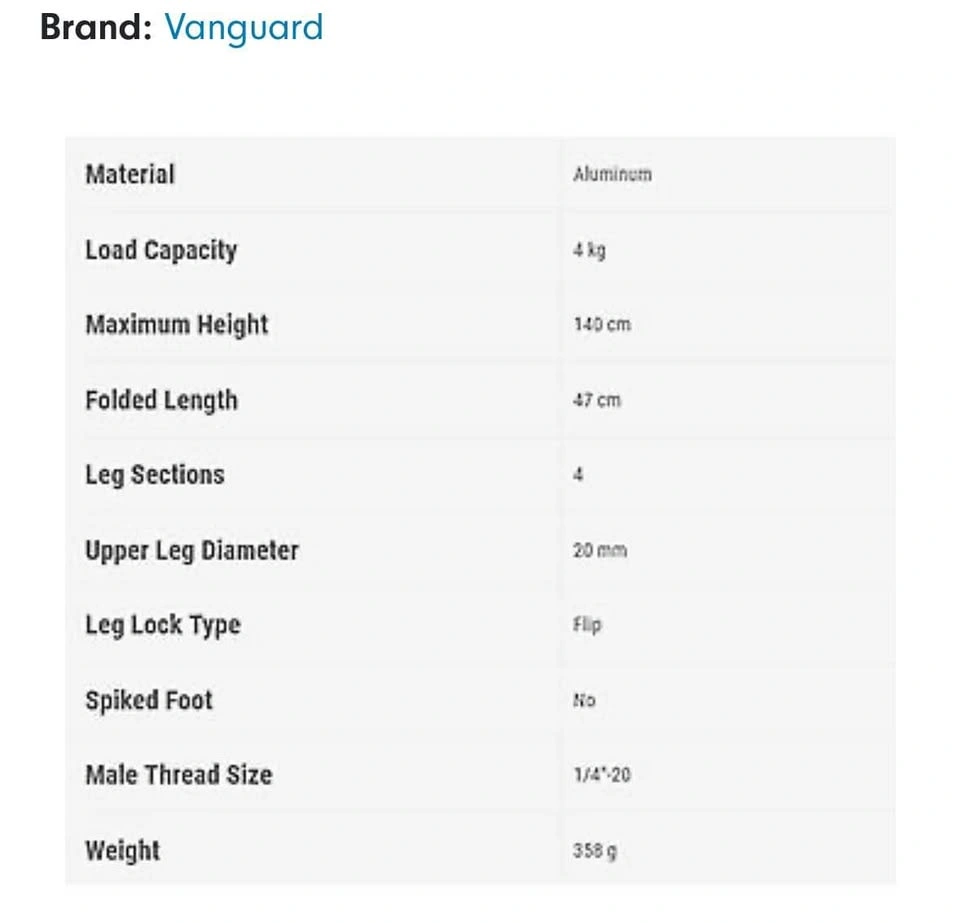Select the Load Capacity label
The width and height of the screenshot is (960, 923).
pyautogui.click(x=161, y=251)
